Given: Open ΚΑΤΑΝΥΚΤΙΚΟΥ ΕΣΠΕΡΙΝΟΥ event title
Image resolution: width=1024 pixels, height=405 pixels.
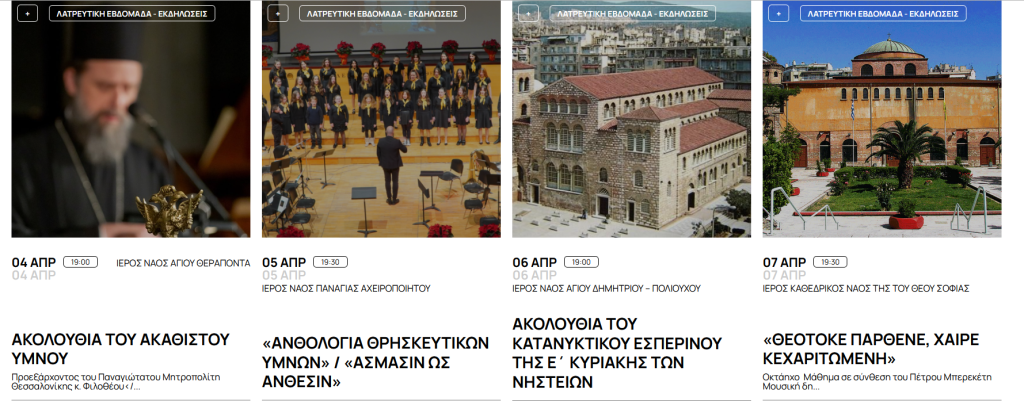Looking at the screenshot, I should tap(617, 353).
